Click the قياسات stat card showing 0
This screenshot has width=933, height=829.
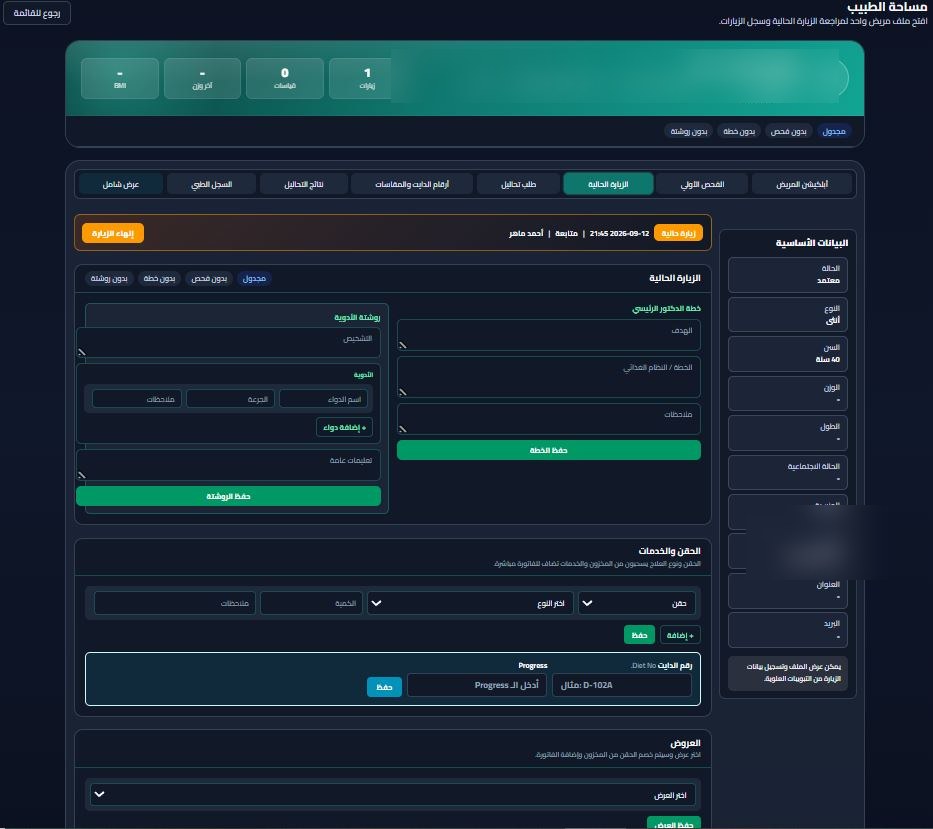(x=285, y=78)
